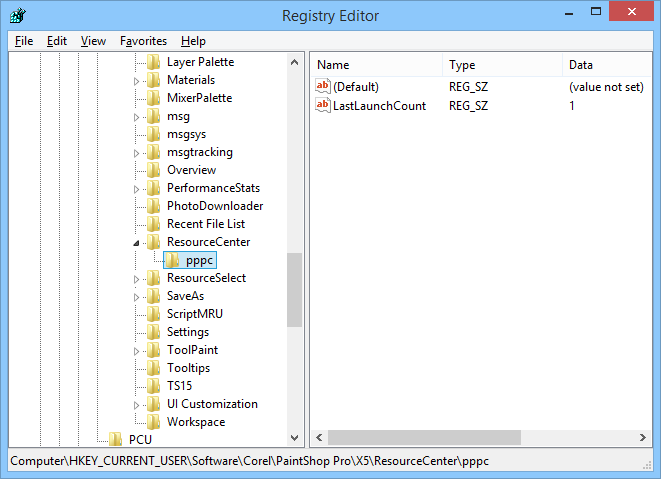Click the Registry Editor app icon in title bar
The width and height of the screenshot is (661, 479).
17,16
